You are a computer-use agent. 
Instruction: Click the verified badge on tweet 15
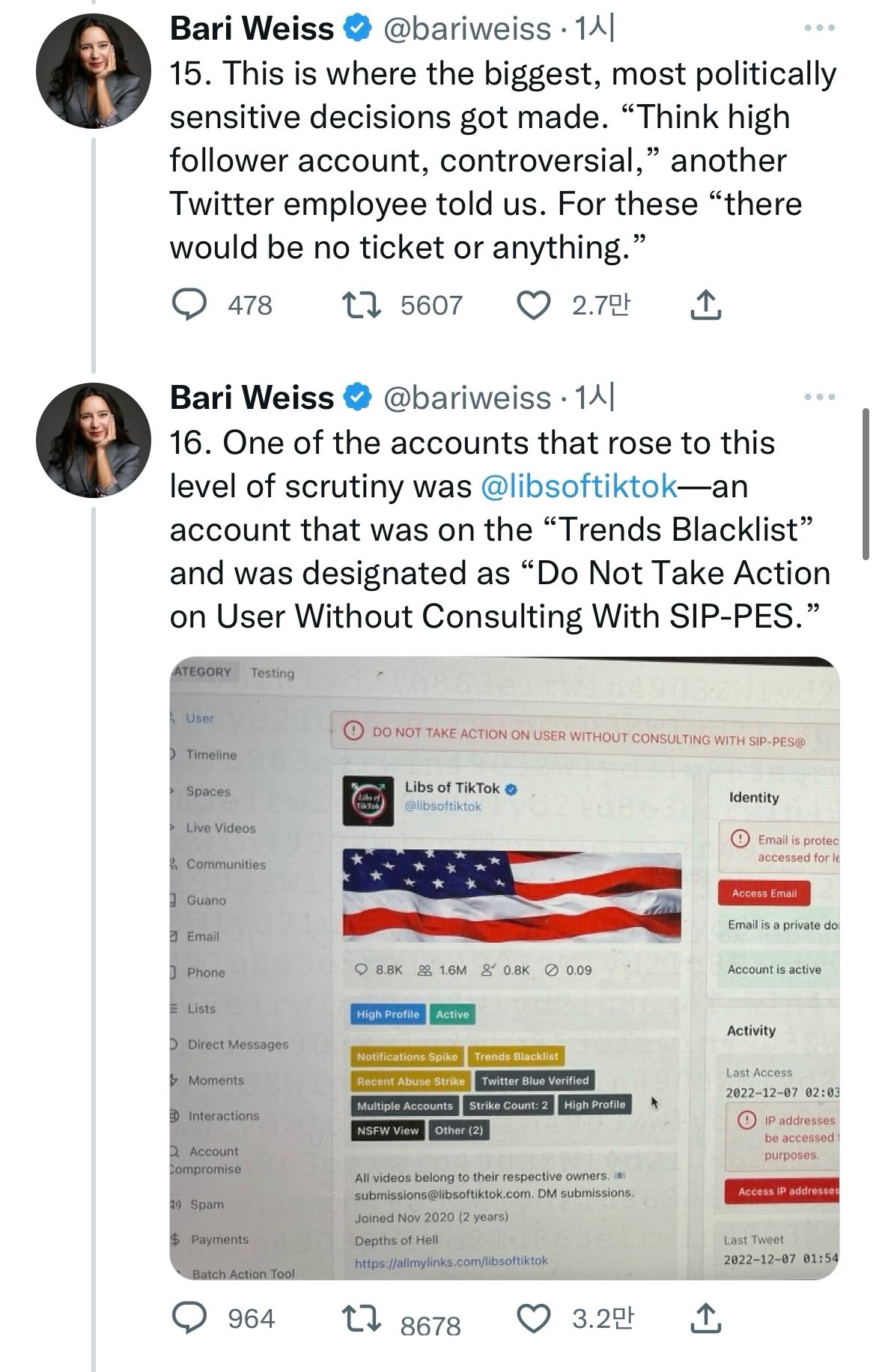357,29
